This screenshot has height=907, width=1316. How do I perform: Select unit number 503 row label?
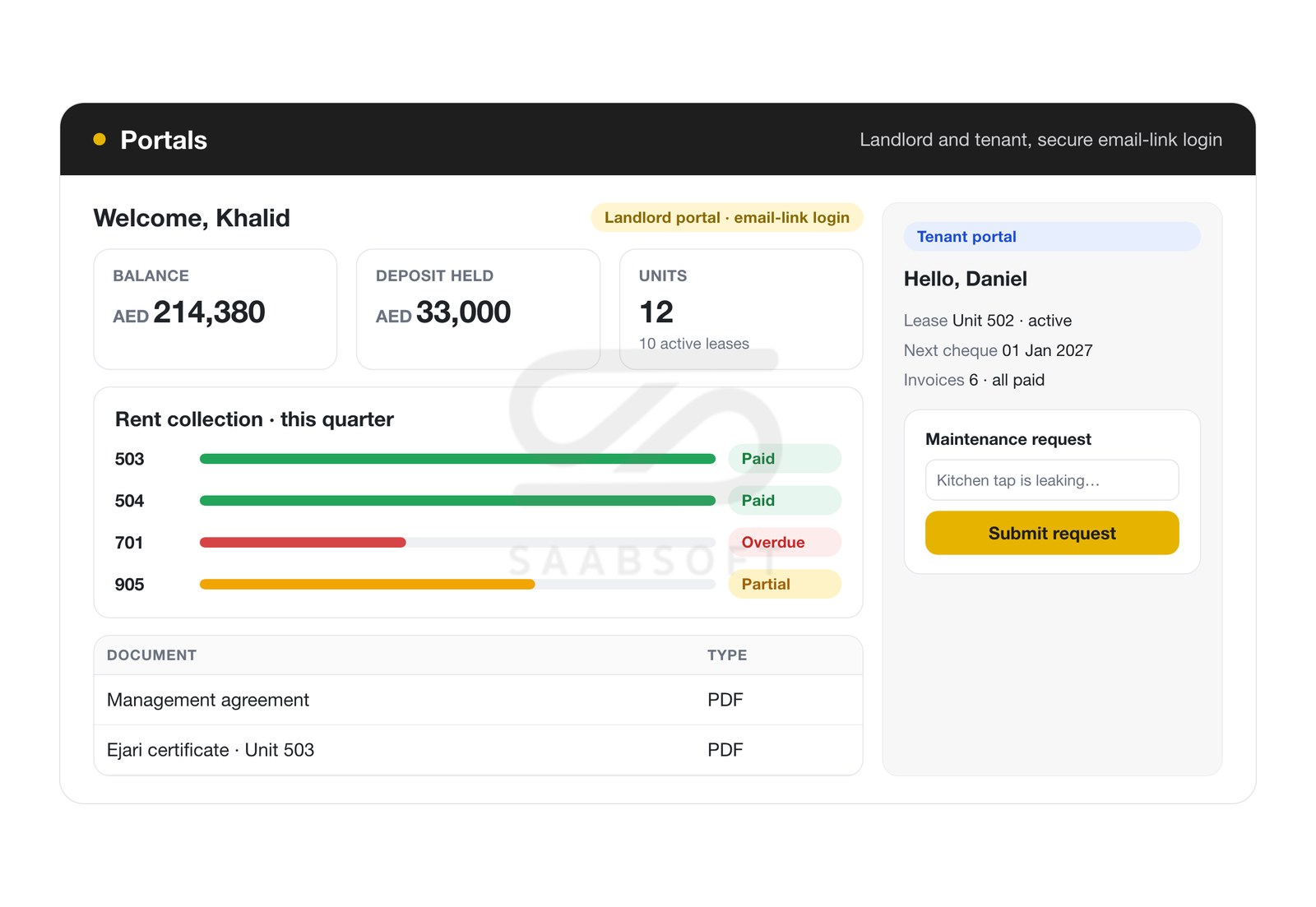tap(129, 459)
